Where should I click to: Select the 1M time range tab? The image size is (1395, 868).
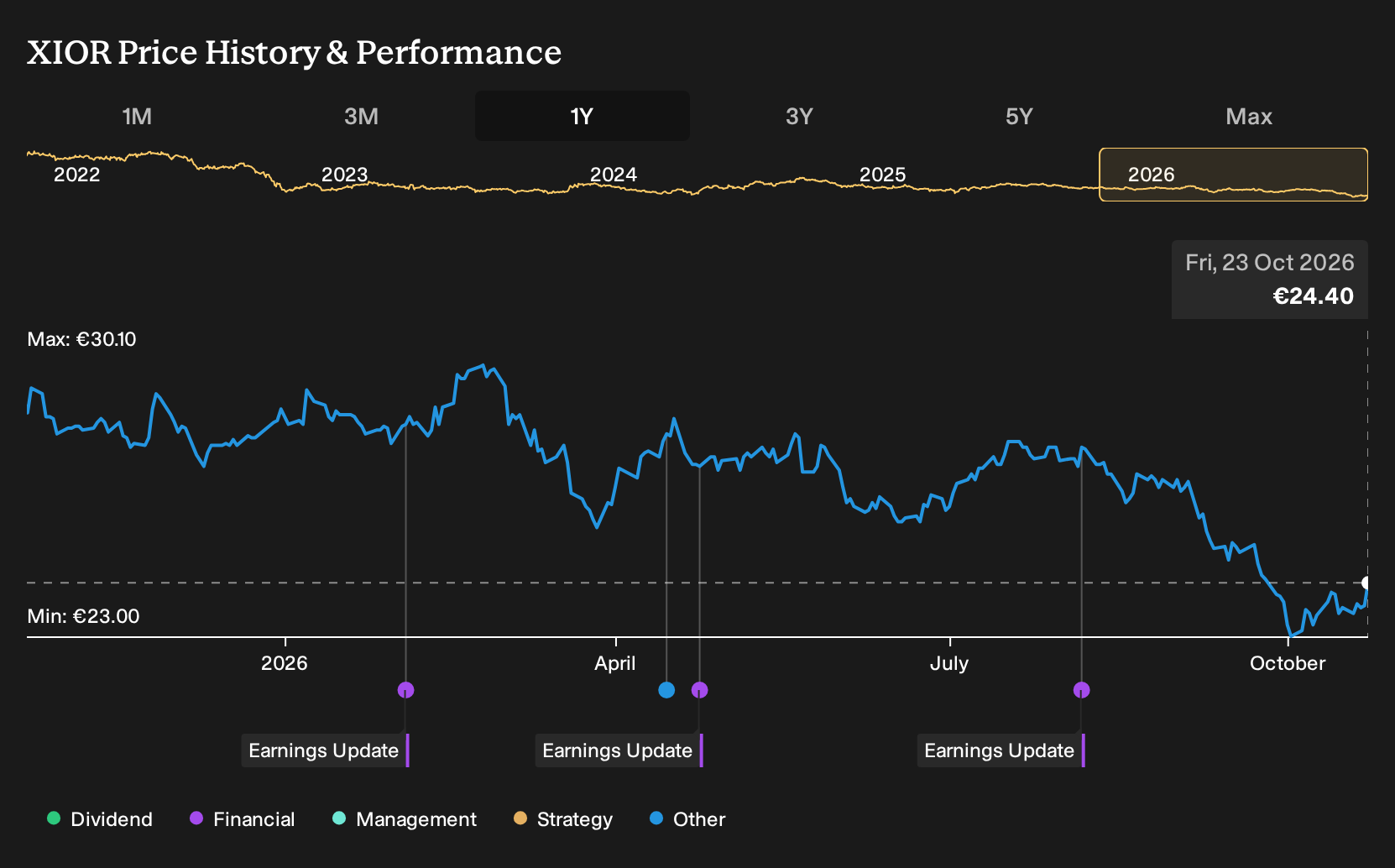pyautogui.click(x=137, y=116)
